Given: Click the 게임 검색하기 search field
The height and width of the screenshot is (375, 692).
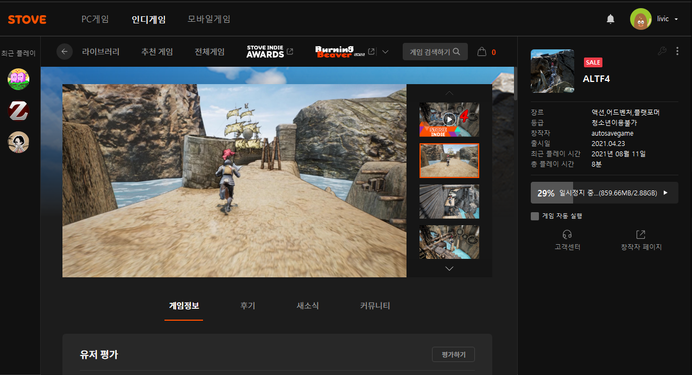Looking at the screenshot, I should click(435, 52).
